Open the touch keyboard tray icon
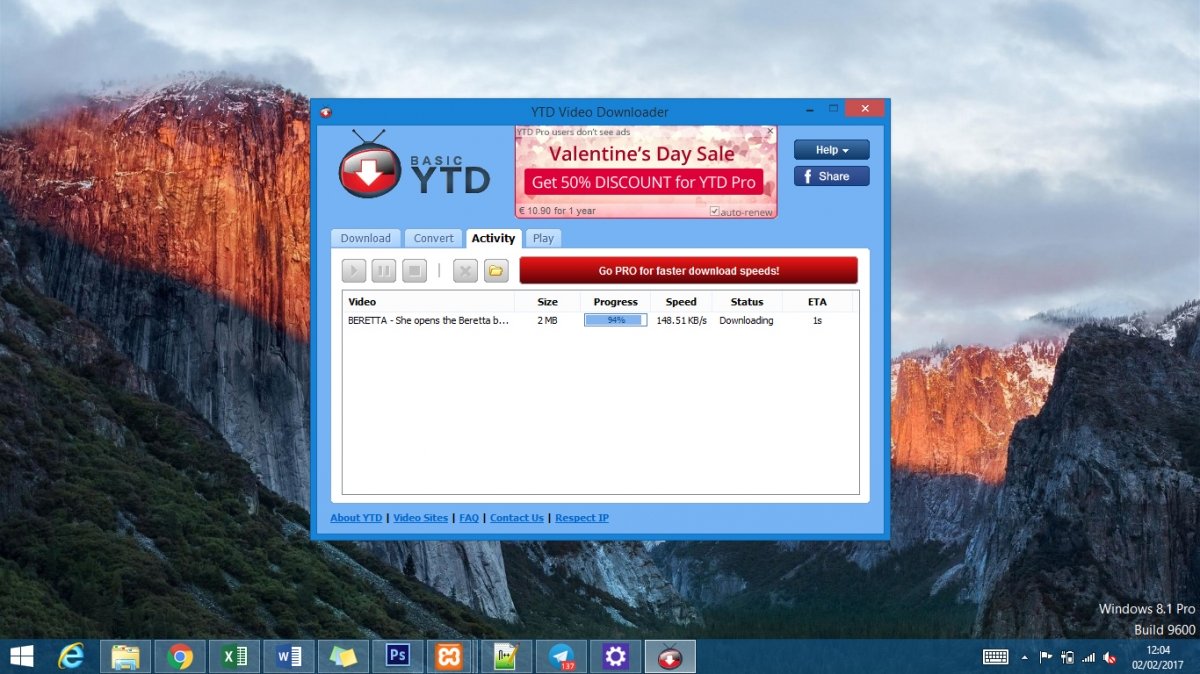Screen dimensions: 1200x674 coord(995,657)
